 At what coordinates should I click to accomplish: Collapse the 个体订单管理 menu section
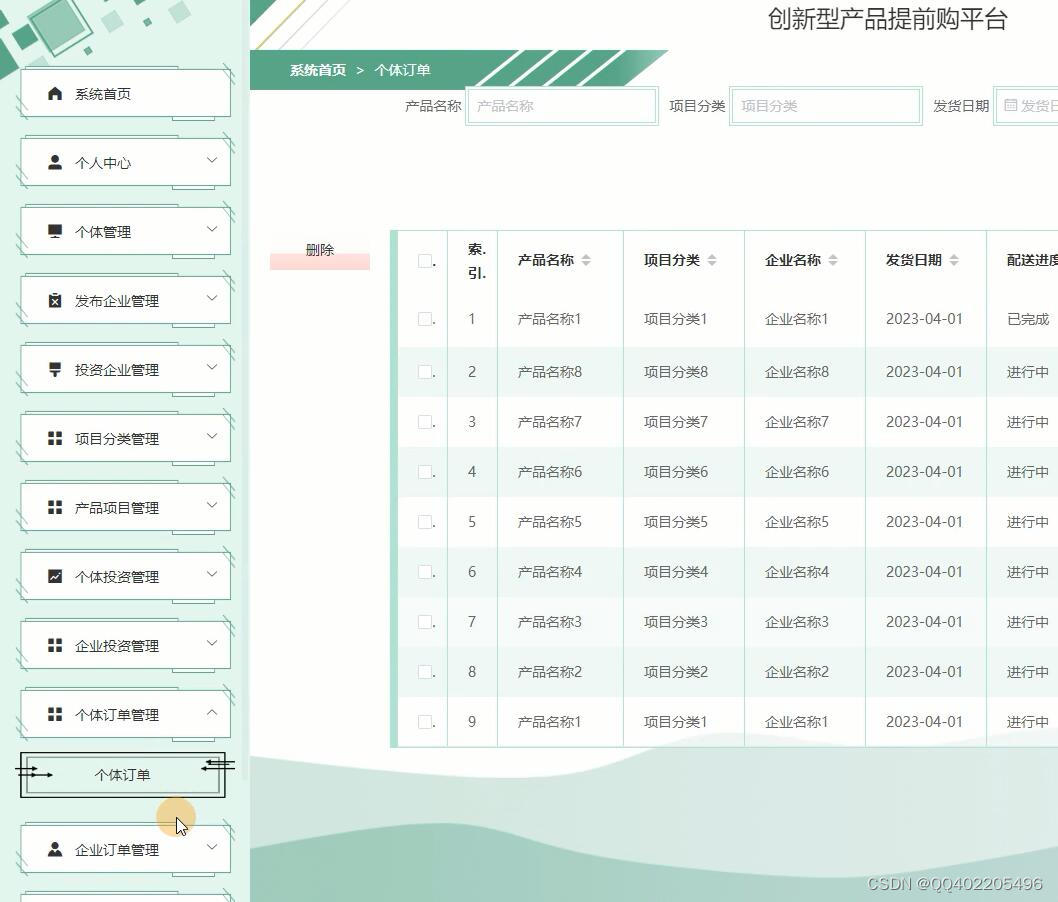[x=120, y=713]
